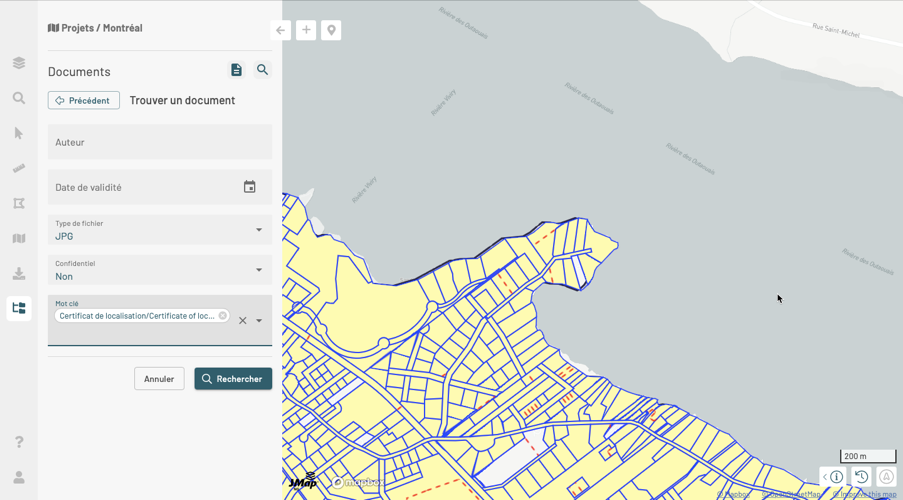
Task: Click the add plus button above map
Action: pyautogui.click(x=306, y=30)
